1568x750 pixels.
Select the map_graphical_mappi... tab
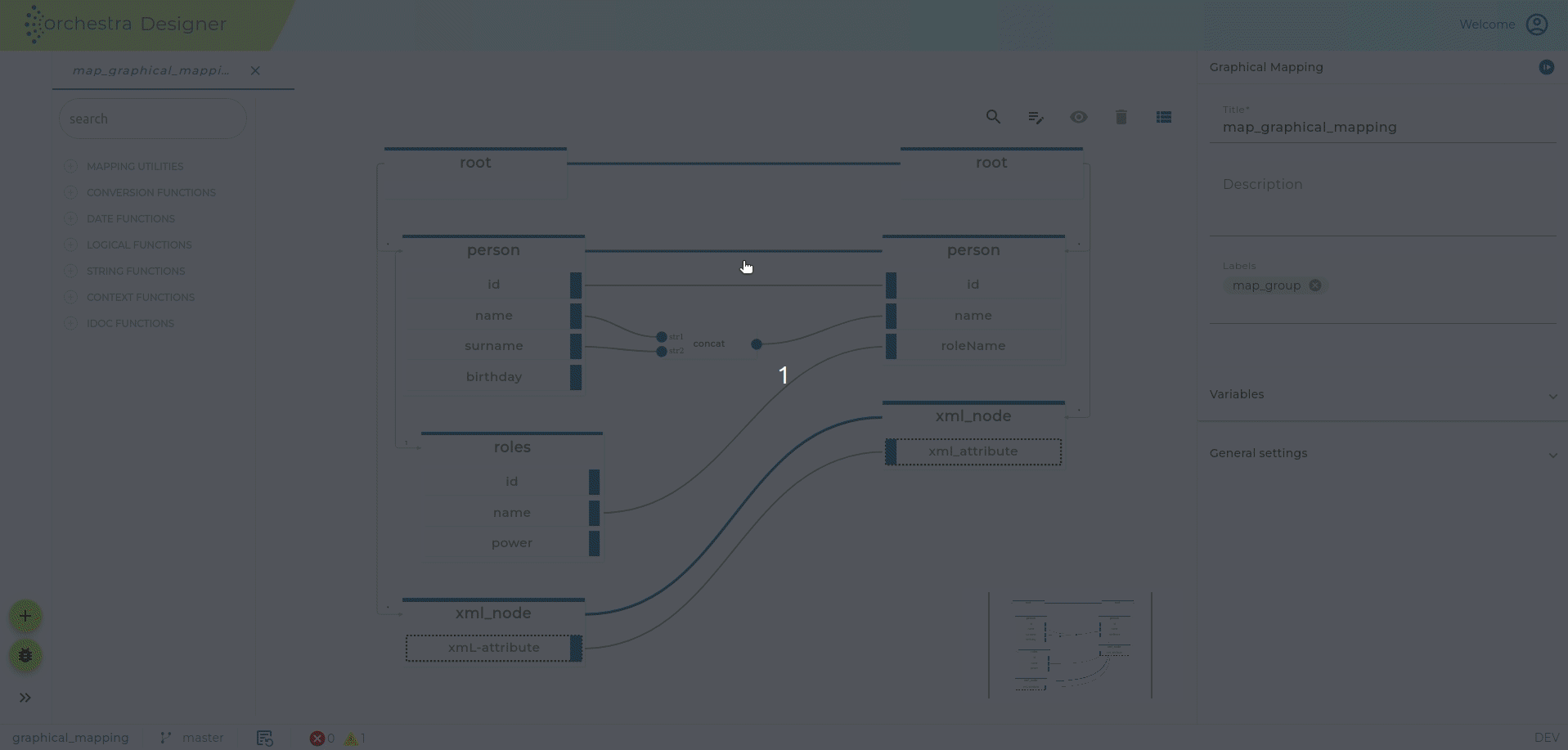[151, 70]
